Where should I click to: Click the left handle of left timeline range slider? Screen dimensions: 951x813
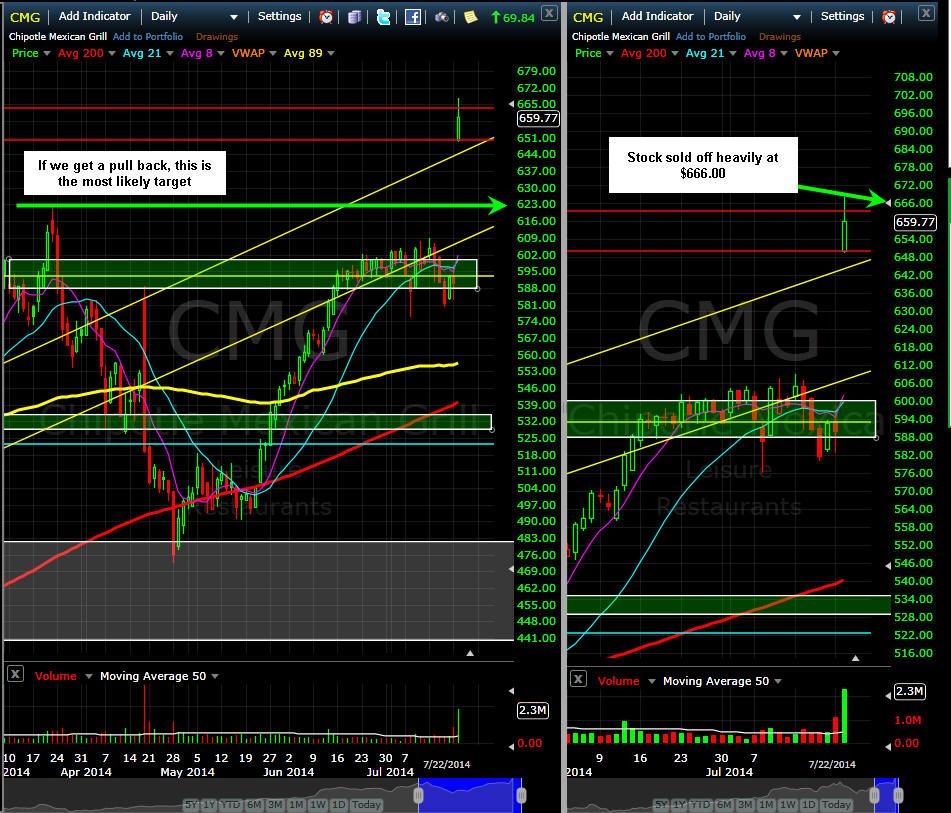tap(418, 795)
